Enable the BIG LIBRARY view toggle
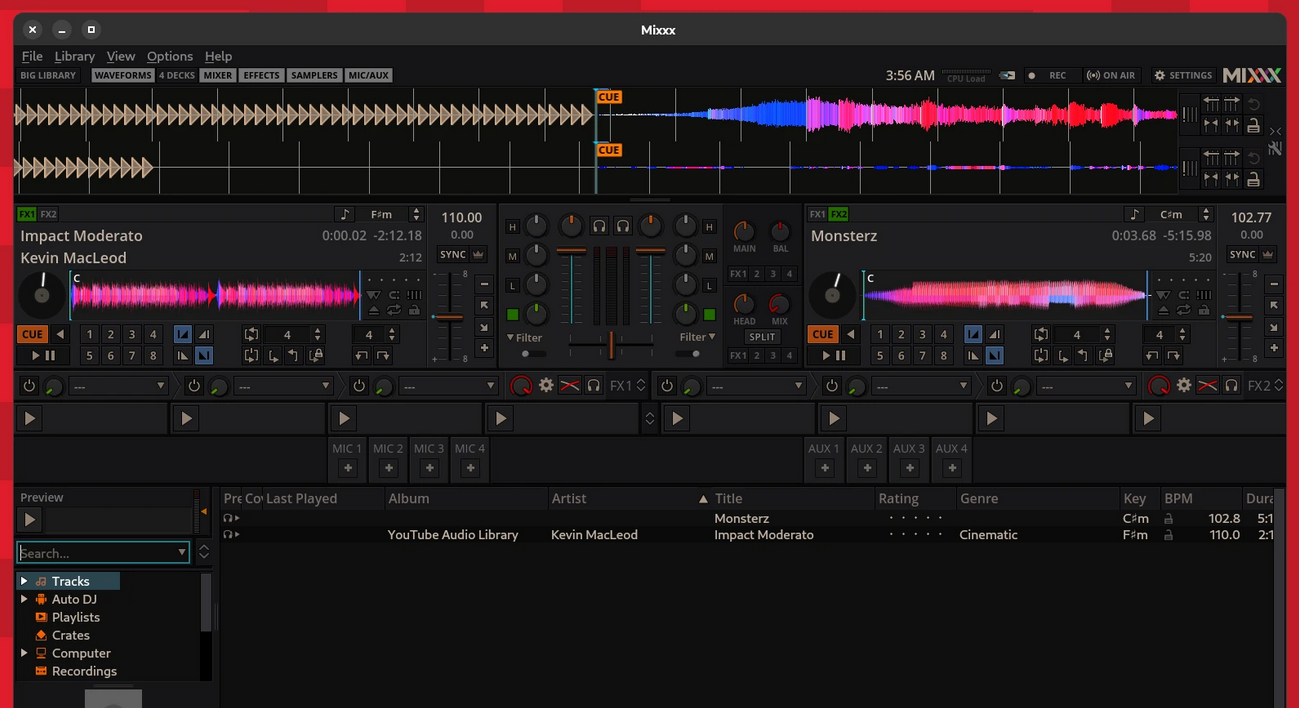This screenshot has height=708, width=1299. point(48,76)
